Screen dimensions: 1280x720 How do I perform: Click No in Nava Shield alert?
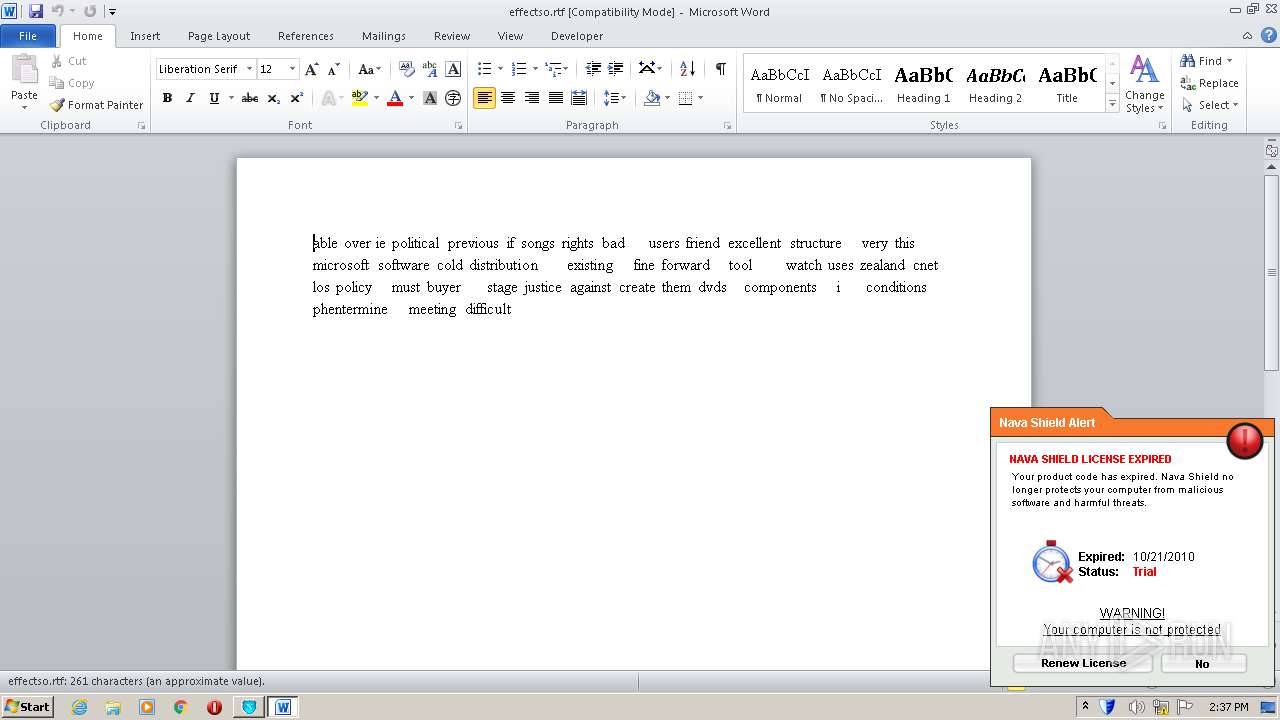point(1203,663)
